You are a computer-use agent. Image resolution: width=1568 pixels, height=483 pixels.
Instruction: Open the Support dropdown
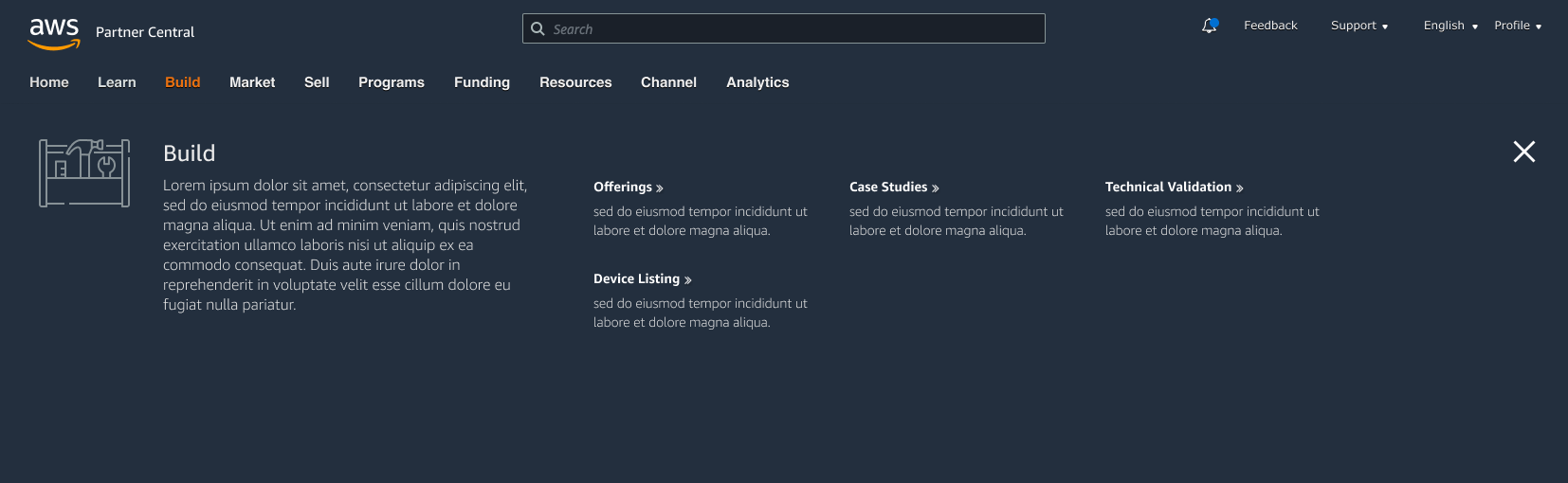point(1359,26)
